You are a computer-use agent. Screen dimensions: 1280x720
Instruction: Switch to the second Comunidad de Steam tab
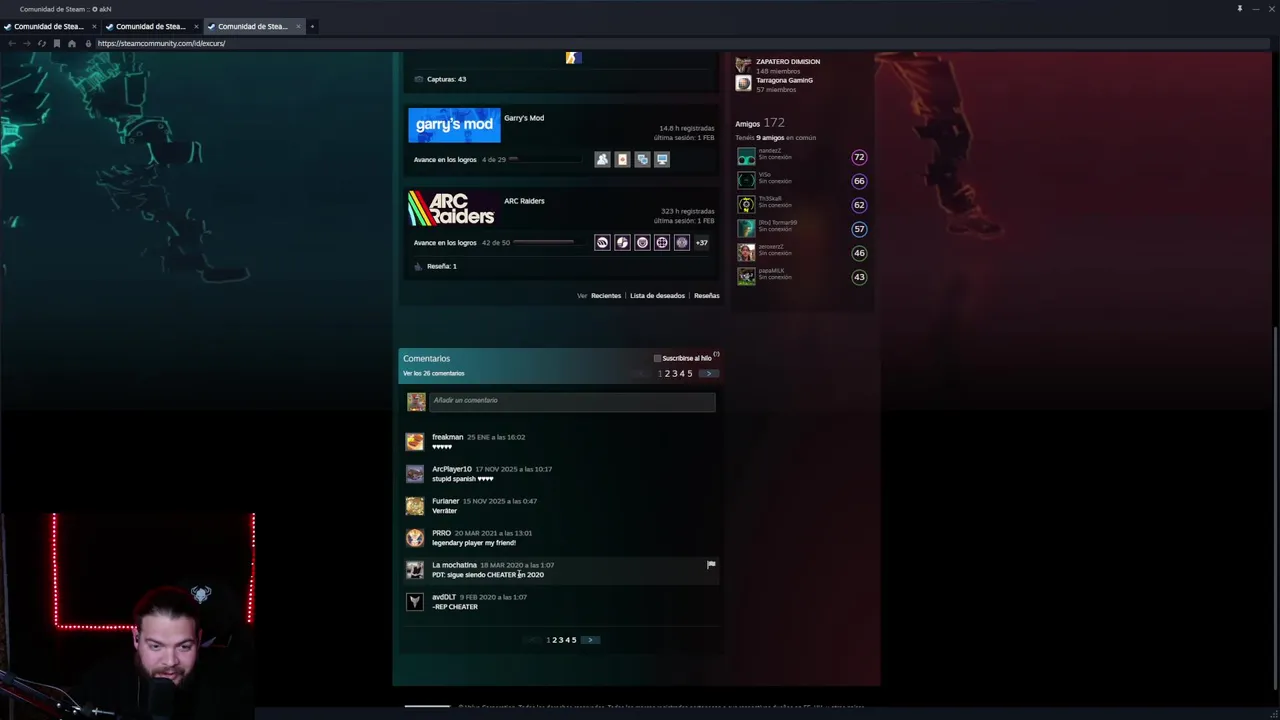tap(150, 26)
